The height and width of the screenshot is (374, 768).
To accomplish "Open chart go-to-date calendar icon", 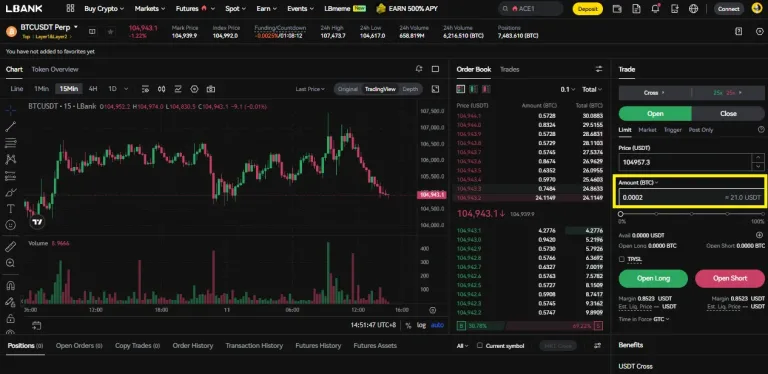I will [36, 325].
